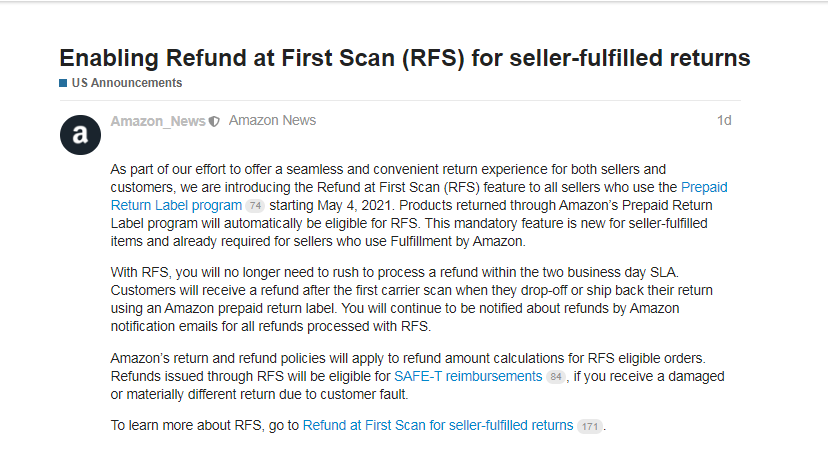Open the US Announcements category
The height and width of the screenshot is (468, 828).
point(127,83)
